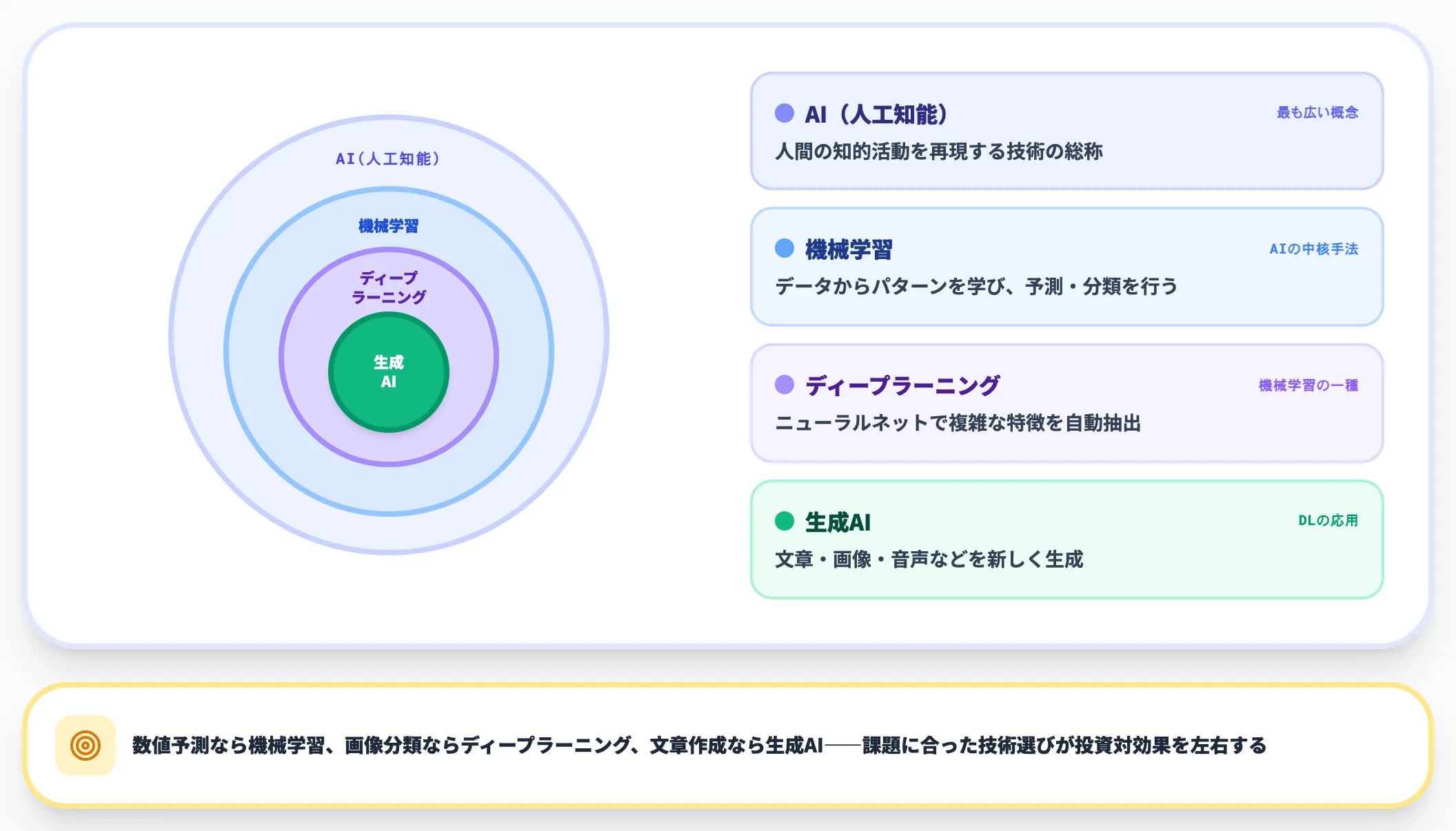This screenshot has width=1456, height=831.
Task: Click the purple dot beside ディープラーニング card title
Action: (x=785, y=384)
